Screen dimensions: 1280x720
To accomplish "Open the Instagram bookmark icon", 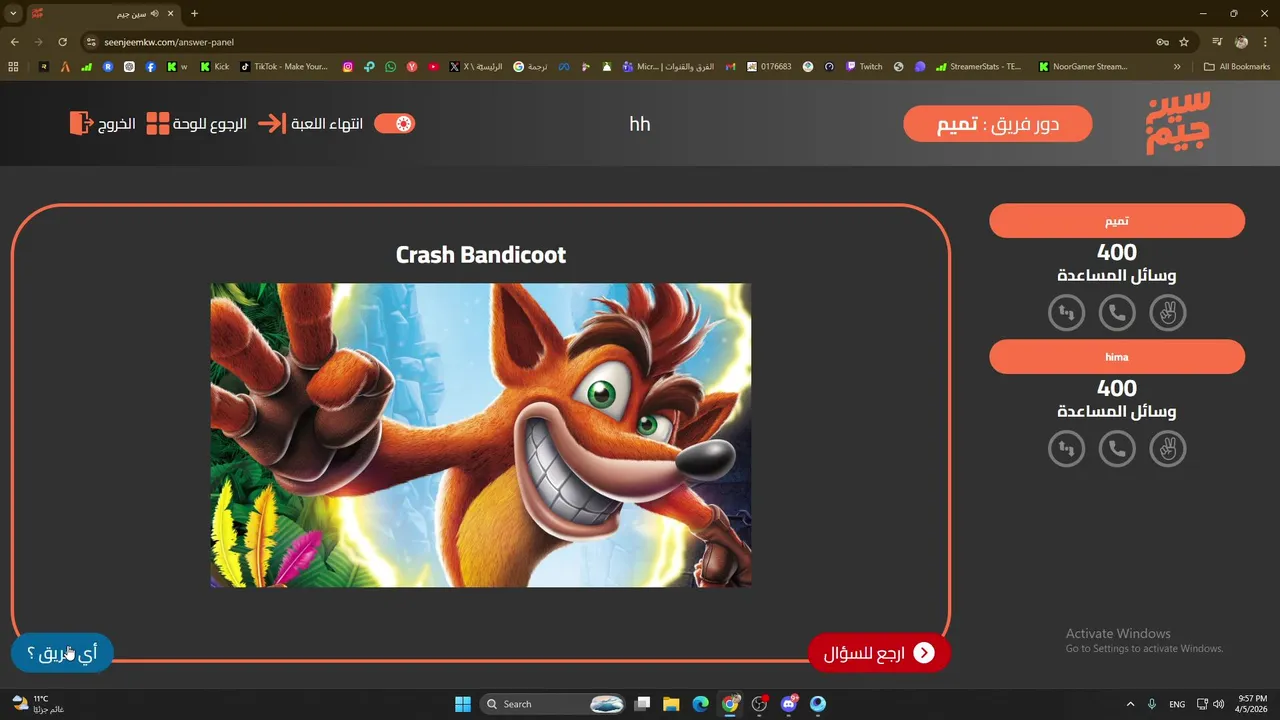I will pos(348,67).
